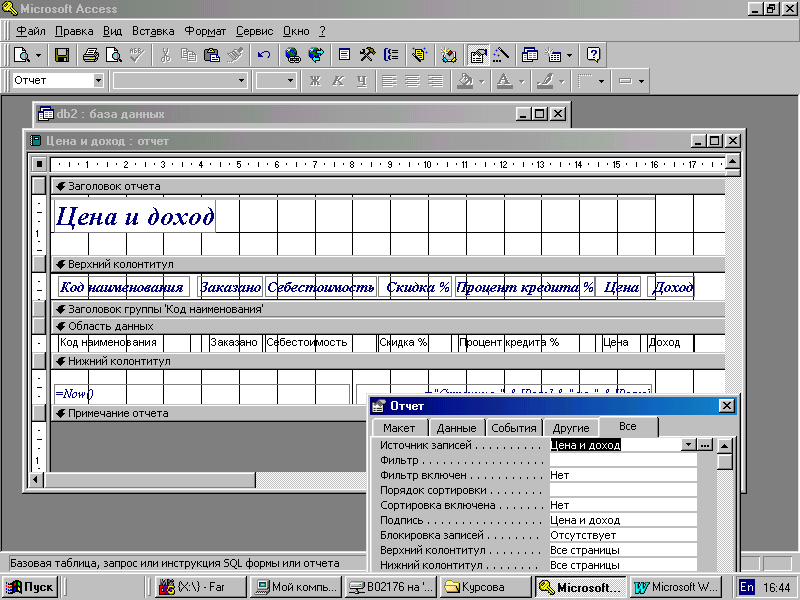This screenshot has width=800, height=600.
Task: Click the Properties icon in the toolbar
Action: [478, 55]
